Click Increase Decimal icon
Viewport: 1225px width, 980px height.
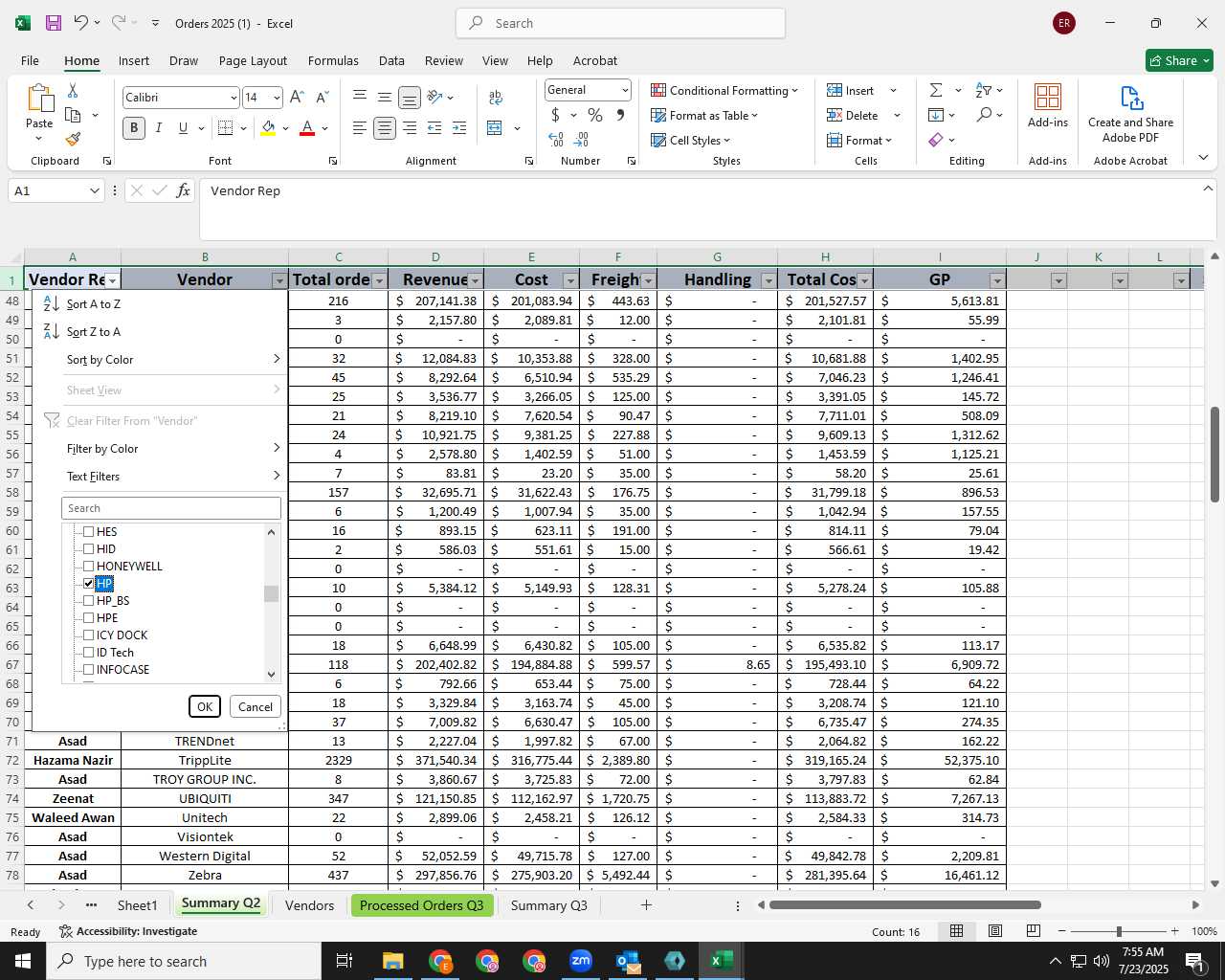556,140
